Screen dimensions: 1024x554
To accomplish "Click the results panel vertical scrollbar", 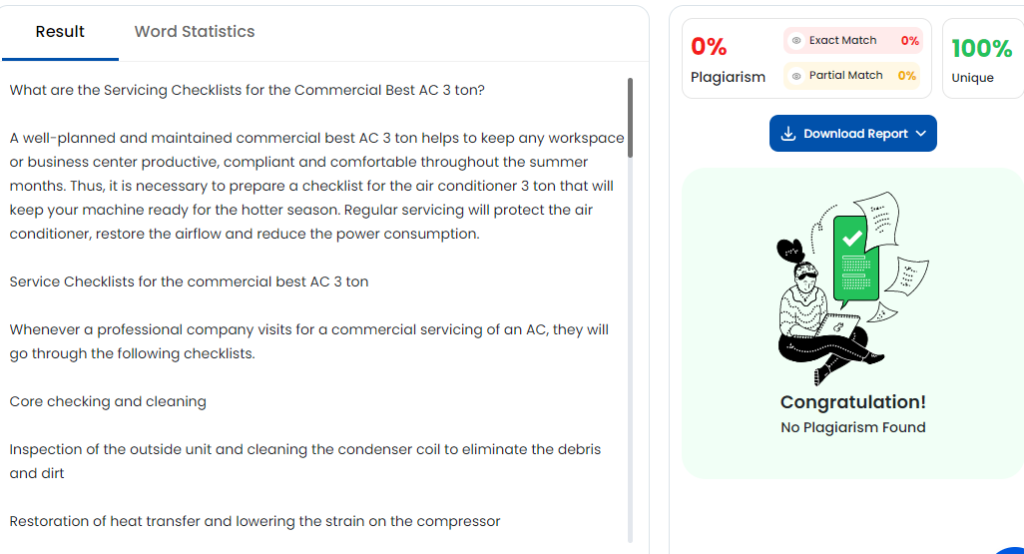I will [630, 118].
